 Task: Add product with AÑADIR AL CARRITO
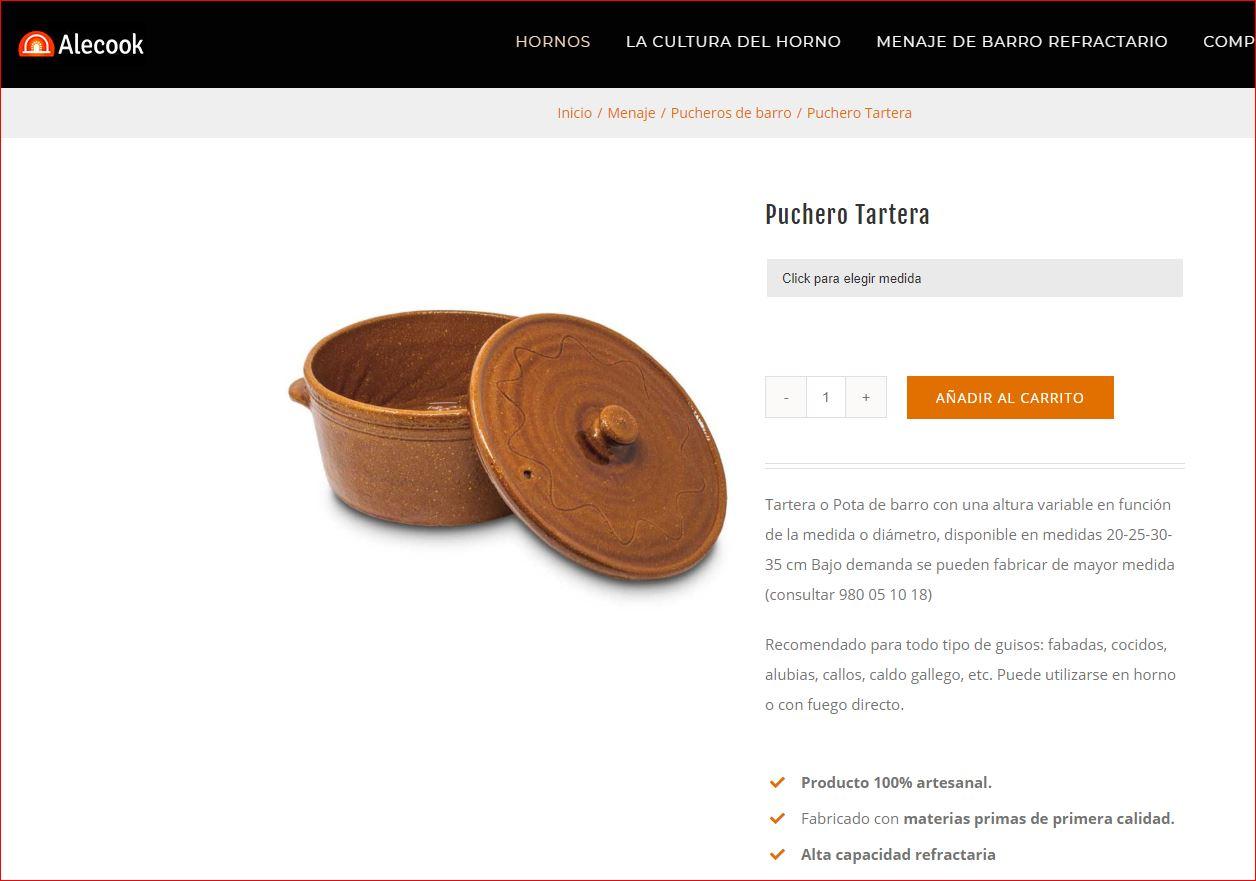tap(1010, 397)
